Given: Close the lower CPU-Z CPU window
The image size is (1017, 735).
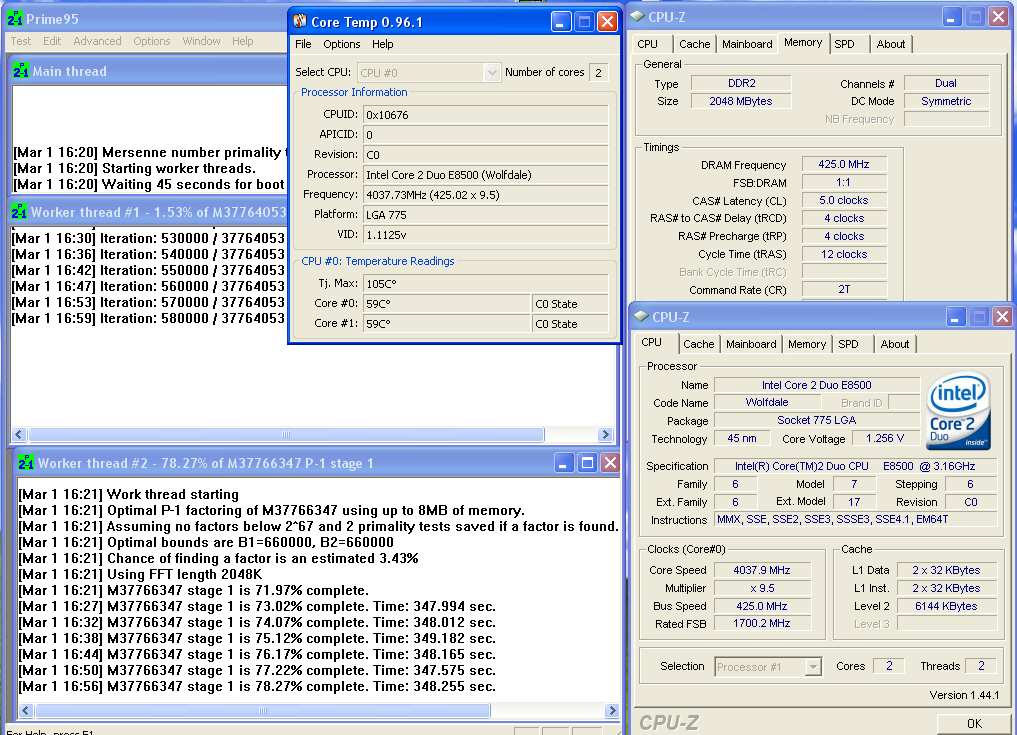Looking at the screenshot, I should tap(1002, 317).
